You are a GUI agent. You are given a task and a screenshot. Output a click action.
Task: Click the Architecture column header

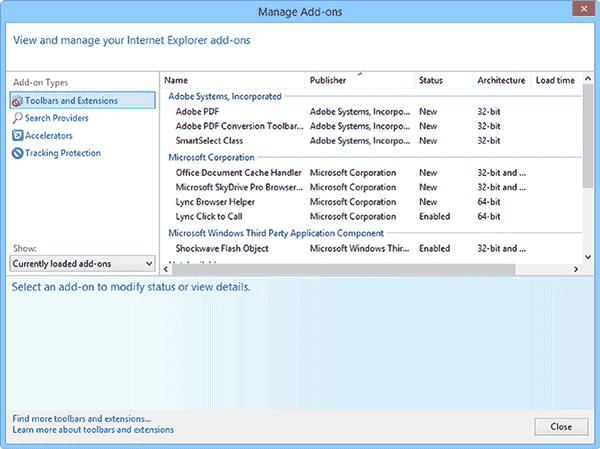501,80
